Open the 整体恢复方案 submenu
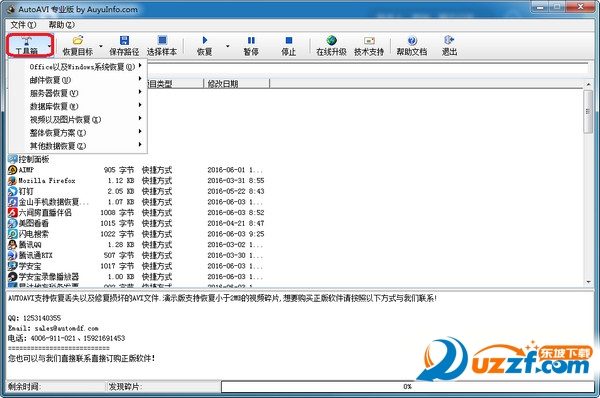The height and width of the screenshot is (398, 600). coord(78,132)
